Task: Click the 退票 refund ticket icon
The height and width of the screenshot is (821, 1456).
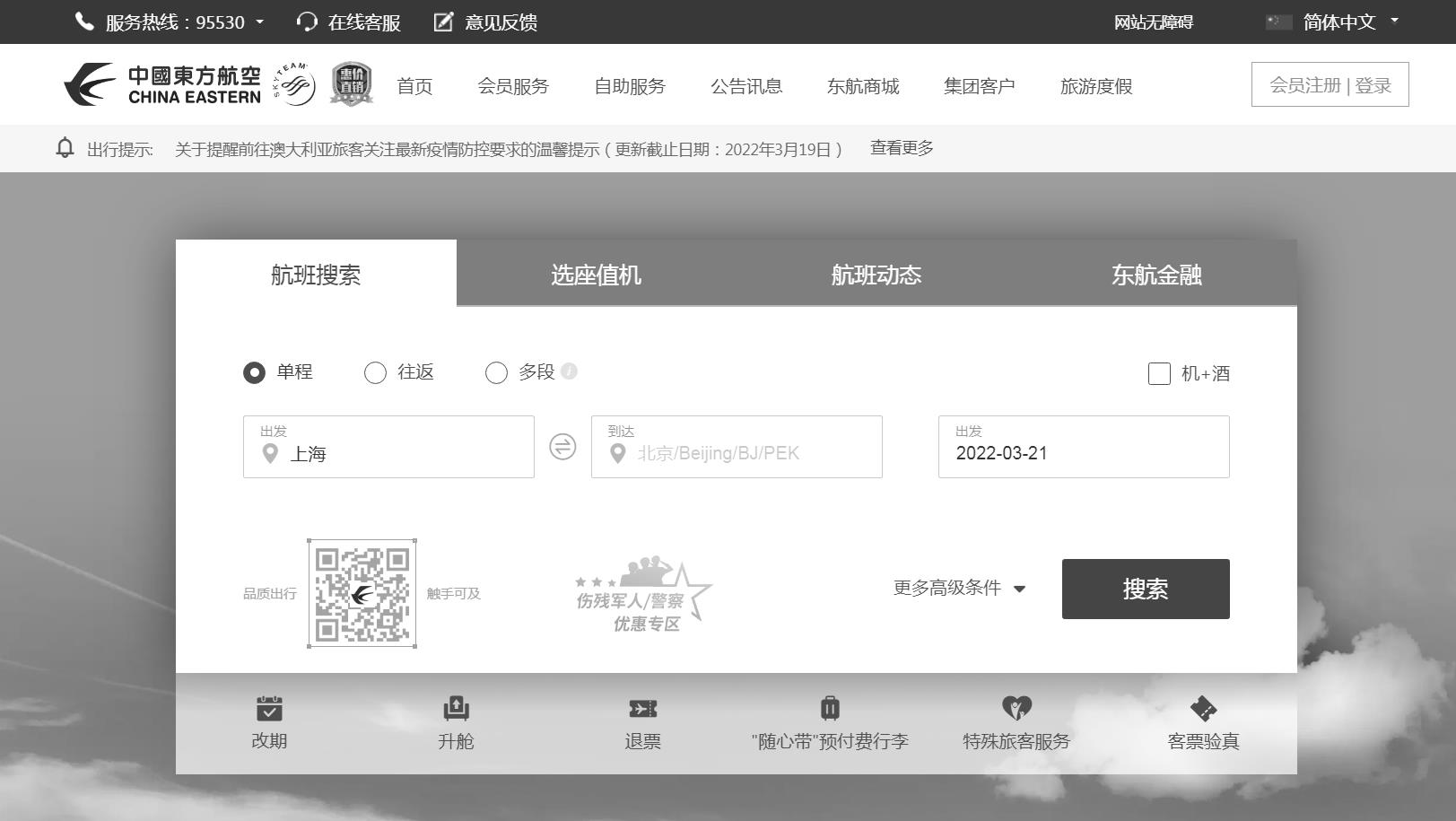Action: coord(642,710)
